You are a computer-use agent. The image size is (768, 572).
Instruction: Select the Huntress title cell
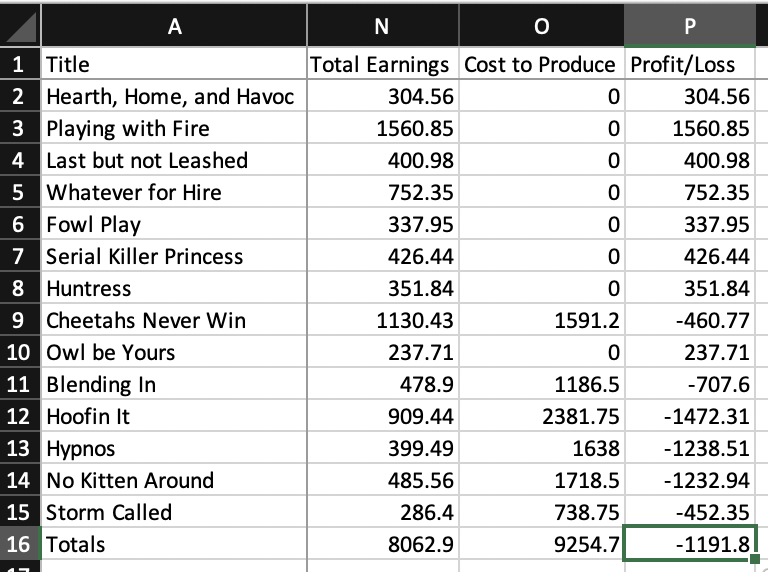[x=174, y=288]
